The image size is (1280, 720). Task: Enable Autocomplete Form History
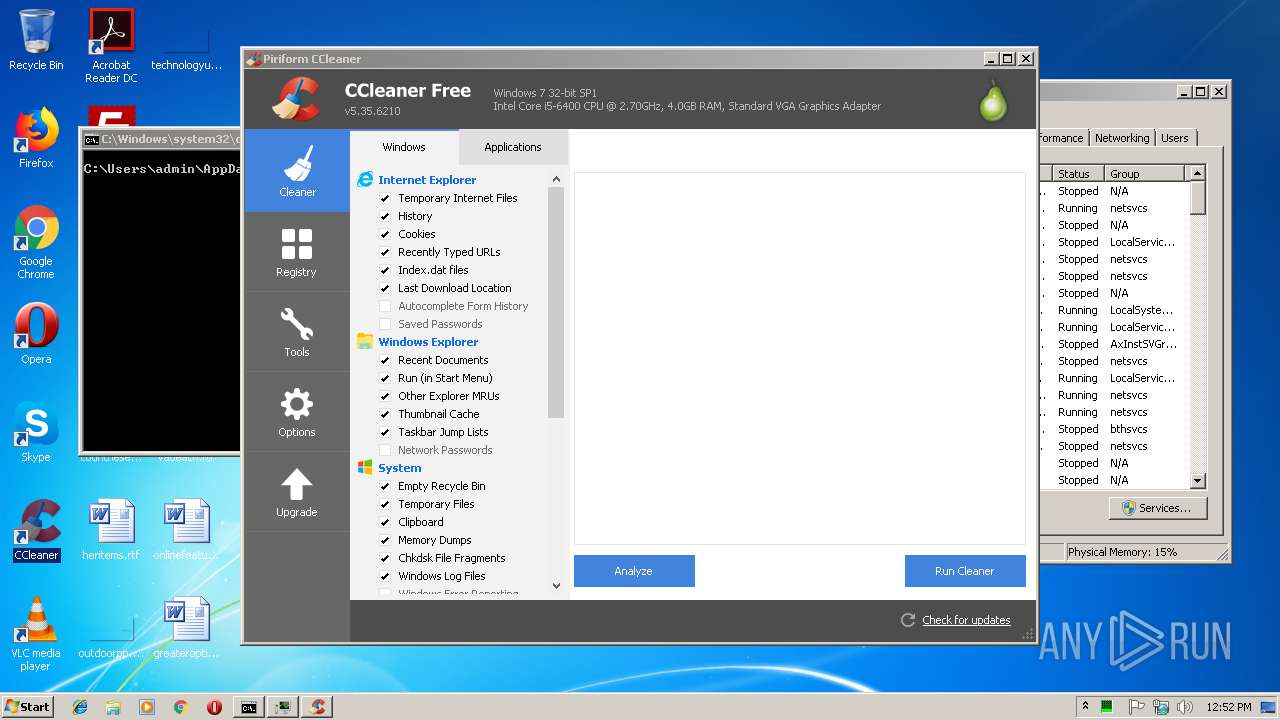pyautogui.click(x=385, y=306)
